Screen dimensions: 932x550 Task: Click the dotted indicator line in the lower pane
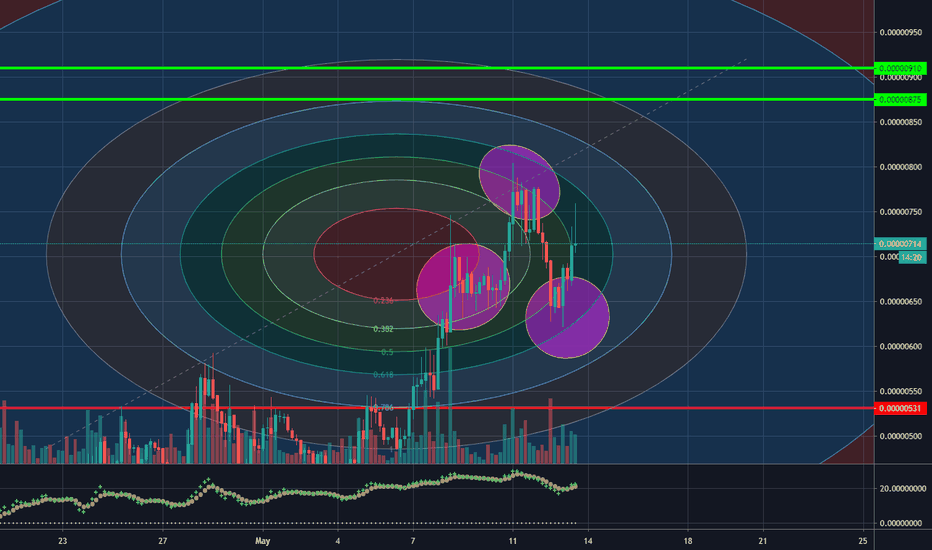point(288,523)
